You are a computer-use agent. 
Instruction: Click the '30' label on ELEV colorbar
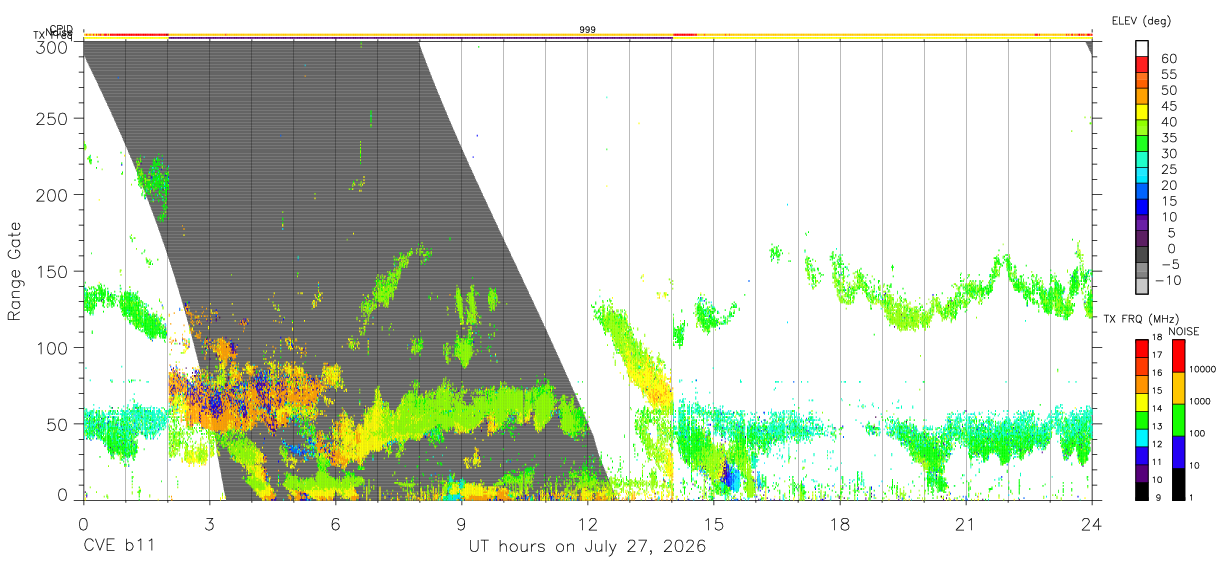[x=1169, y=153]
